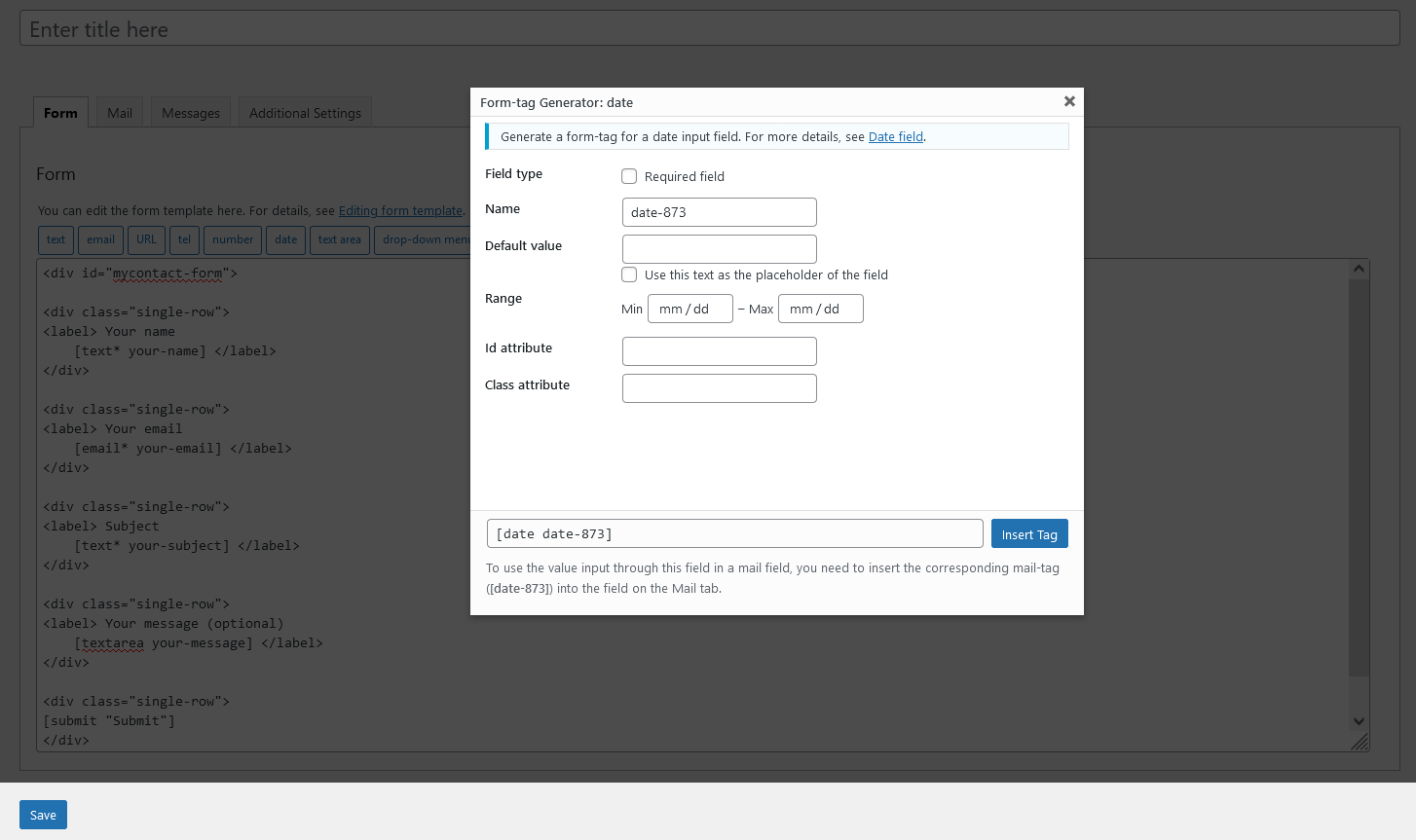Screen dimensions: 1416x840
Task: Click the Name input containing date-873
Action: click(x=720, y=212)
